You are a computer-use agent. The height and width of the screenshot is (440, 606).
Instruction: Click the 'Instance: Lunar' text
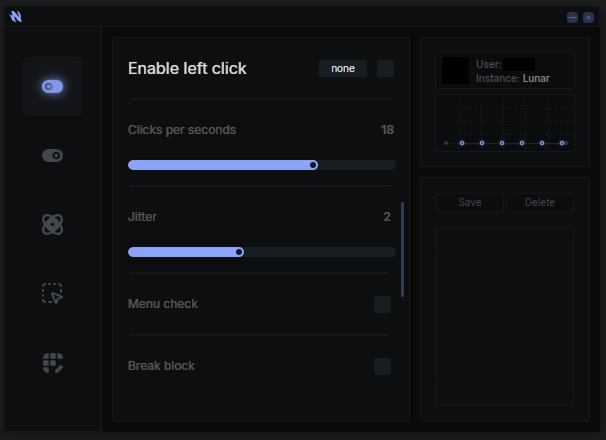coord(512,78)
